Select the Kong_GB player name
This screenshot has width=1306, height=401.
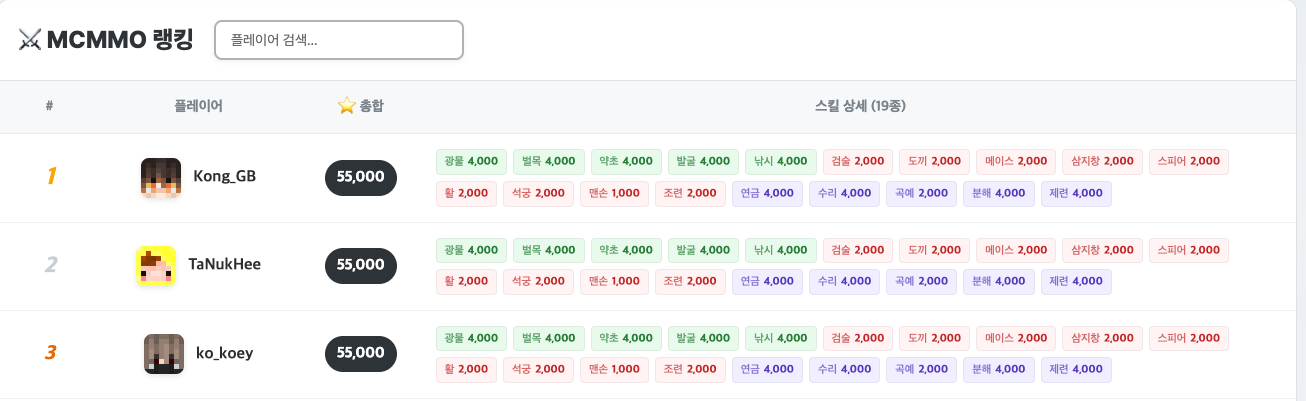pos(225,177)
